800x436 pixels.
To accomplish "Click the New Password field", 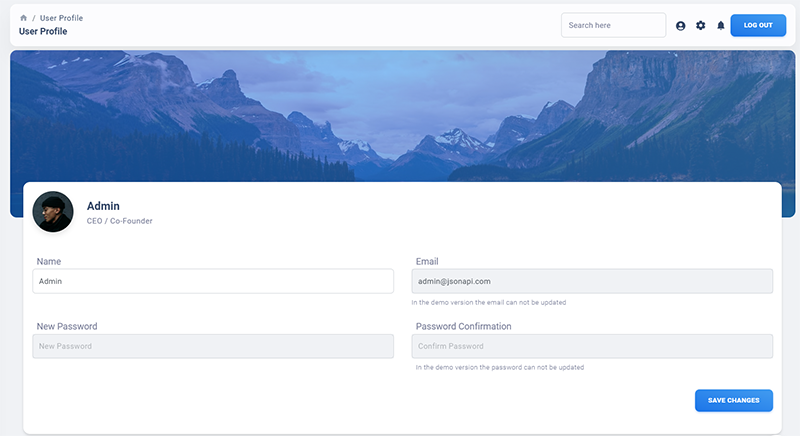I will pyautogui.click(x=213, y=346).
